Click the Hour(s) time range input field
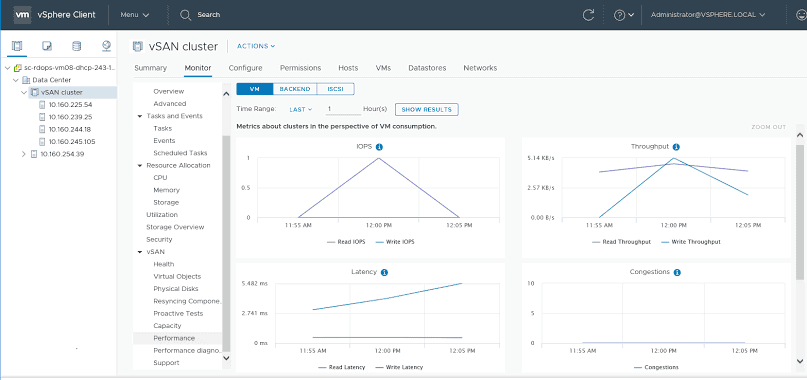This screenshot has width=807, height=380. [343, 109]
